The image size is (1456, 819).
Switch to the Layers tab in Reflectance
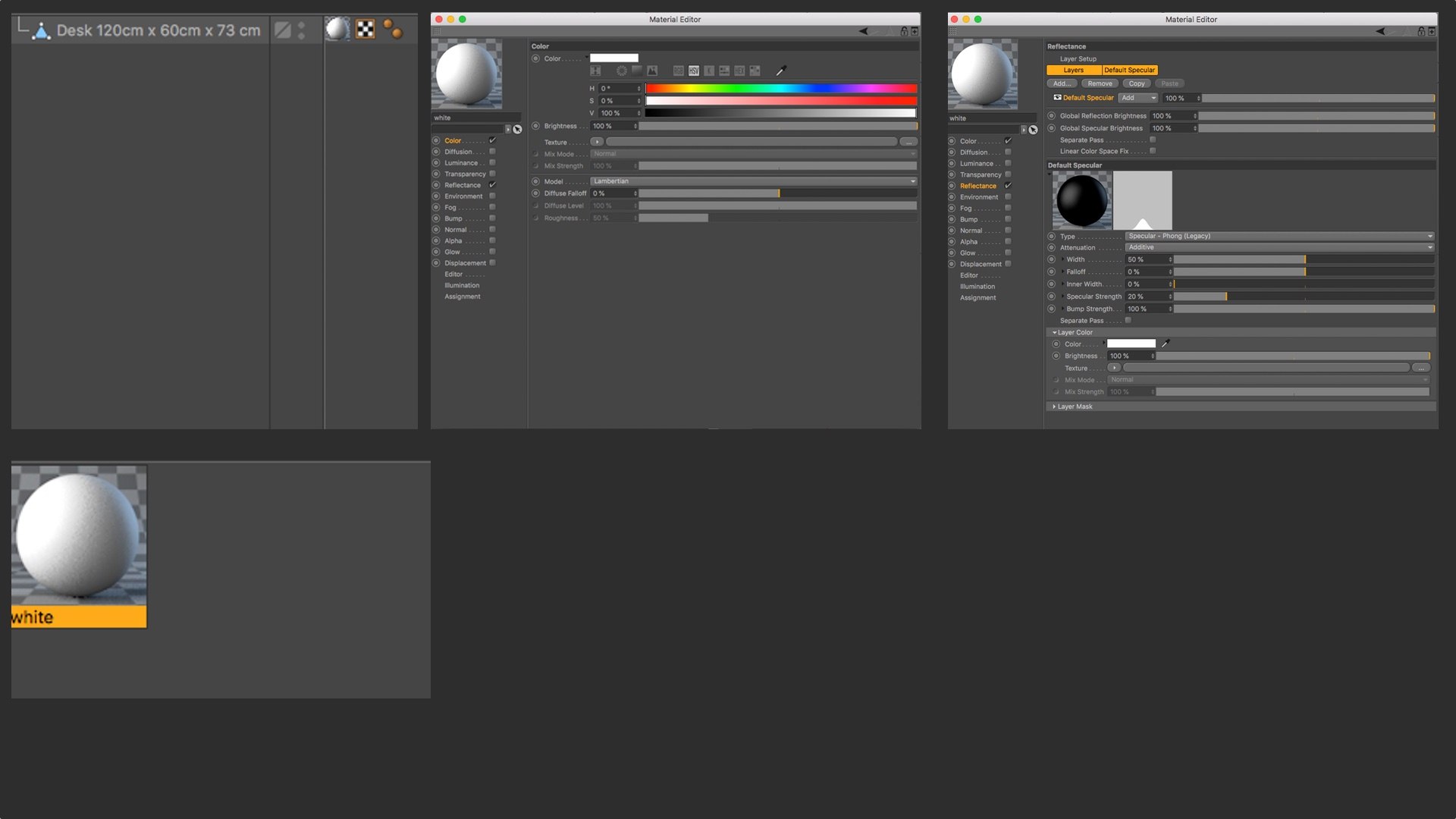[x=1073, y=70]
